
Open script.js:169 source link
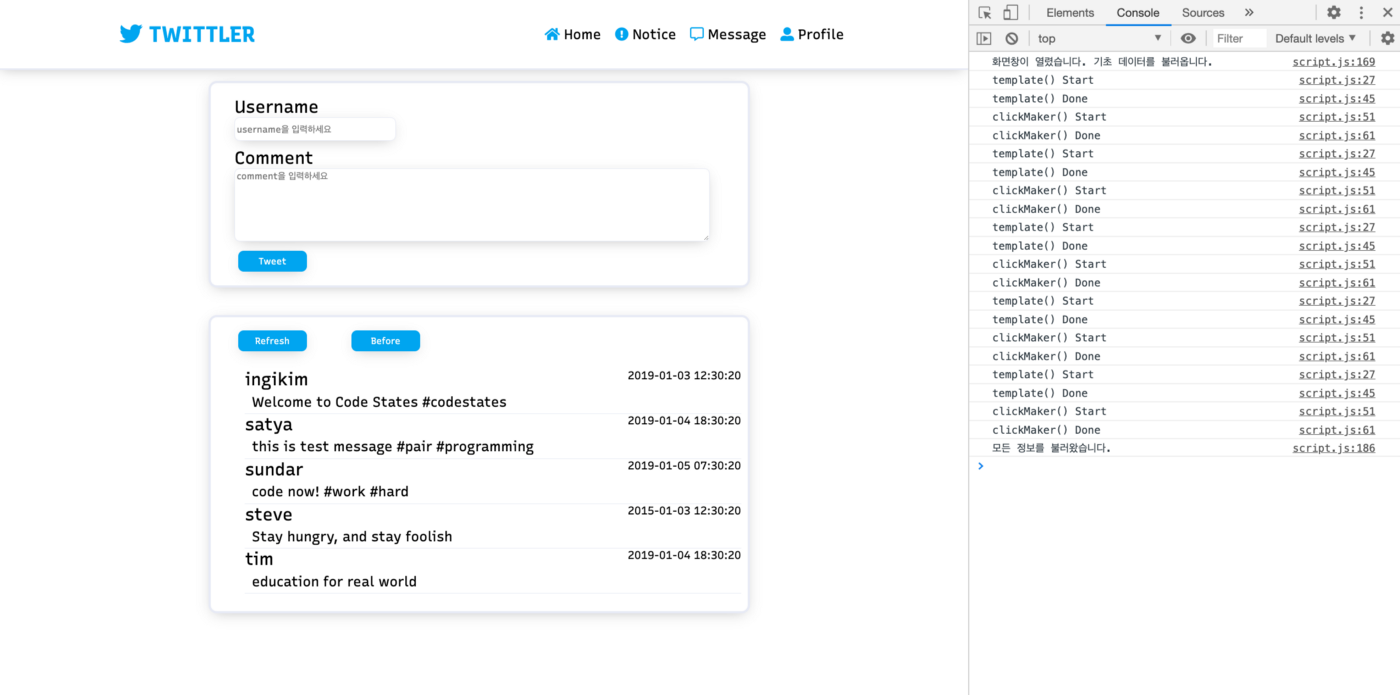(1334, 62)
